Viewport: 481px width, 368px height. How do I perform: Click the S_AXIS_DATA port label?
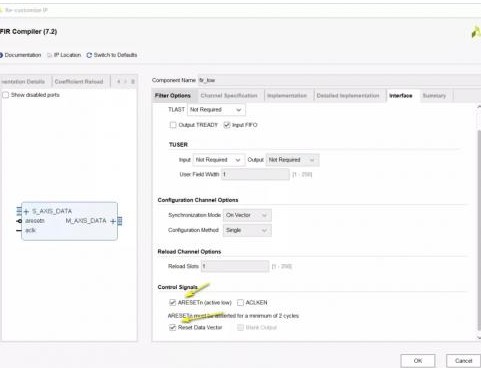click(52, 211)
